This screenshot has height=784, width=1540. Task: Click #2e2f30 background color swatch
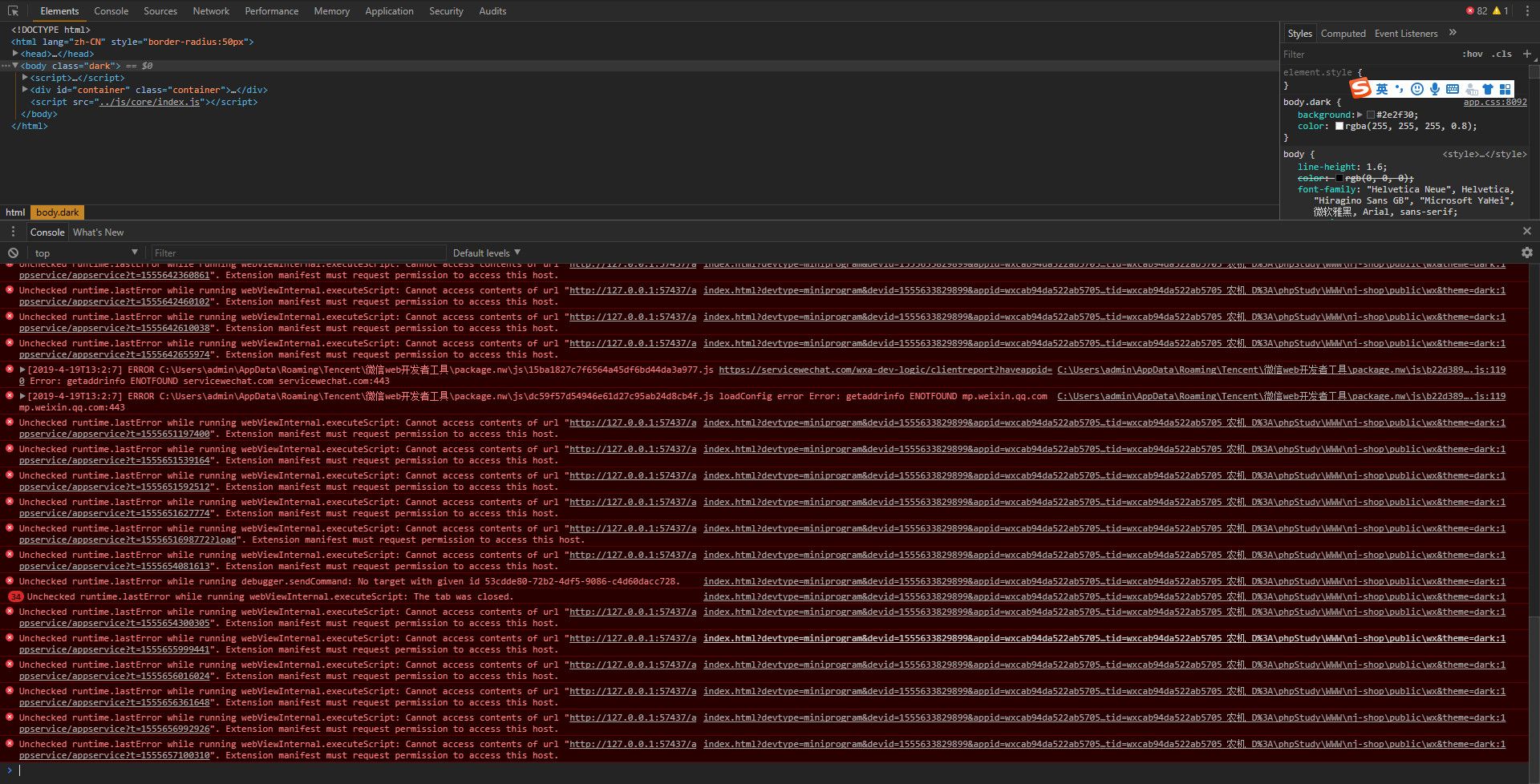tap(1370, 115)
